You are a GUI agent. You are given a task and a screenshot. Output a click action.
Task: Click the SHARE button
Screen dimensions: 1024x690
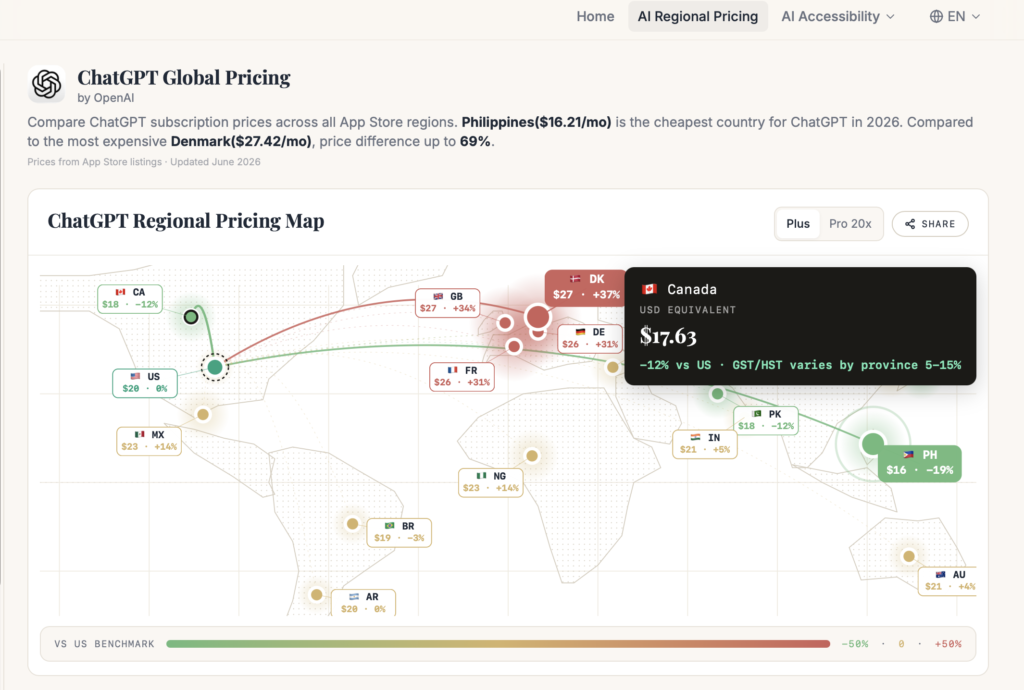point(930,224)
